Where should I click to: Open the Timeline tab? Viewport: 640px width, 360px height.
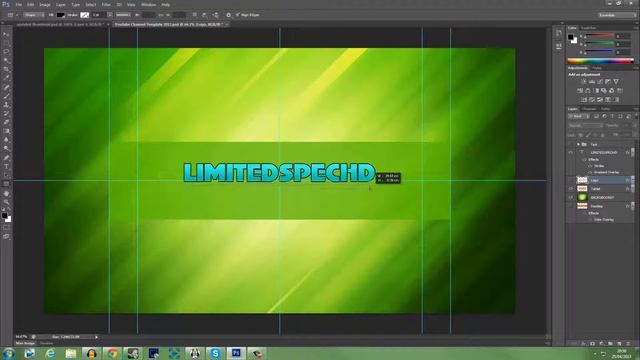tap(47, 343)
